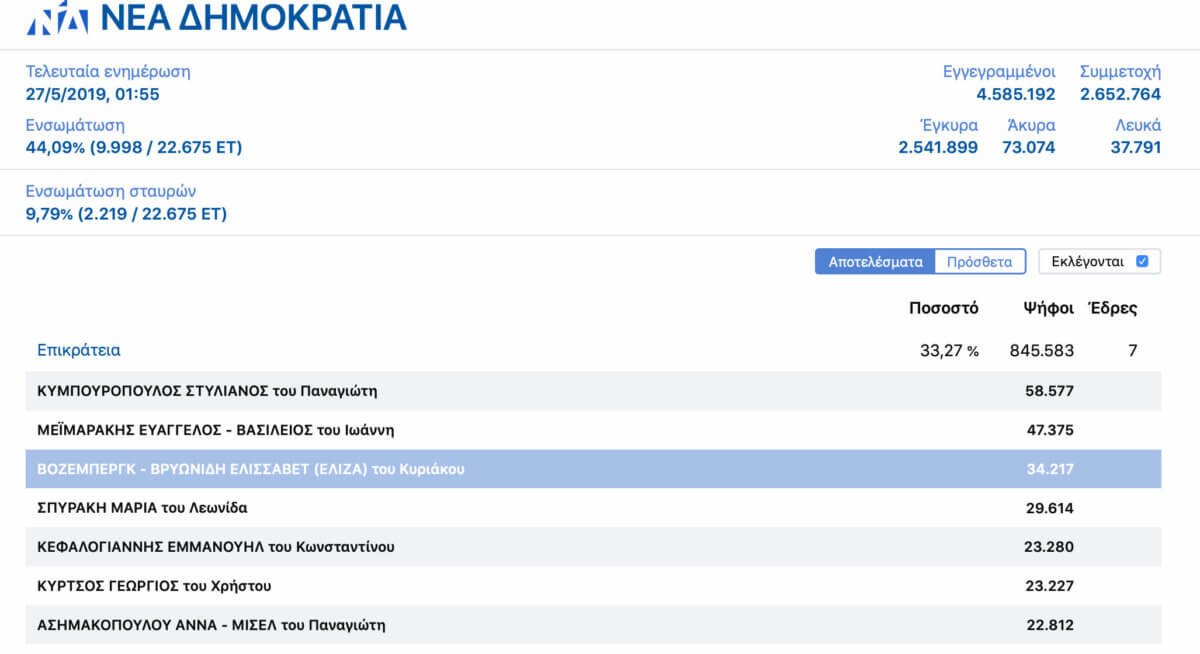
Task: Click the 23.280 votes value
Action: click(1049, 547)
